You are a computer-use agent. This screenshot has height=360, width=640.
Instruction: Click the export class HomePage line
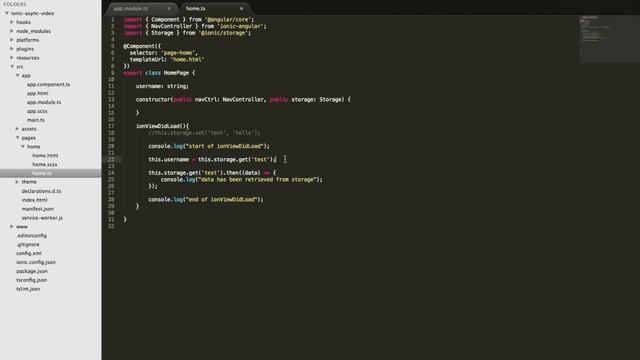(x=159, y=73)
